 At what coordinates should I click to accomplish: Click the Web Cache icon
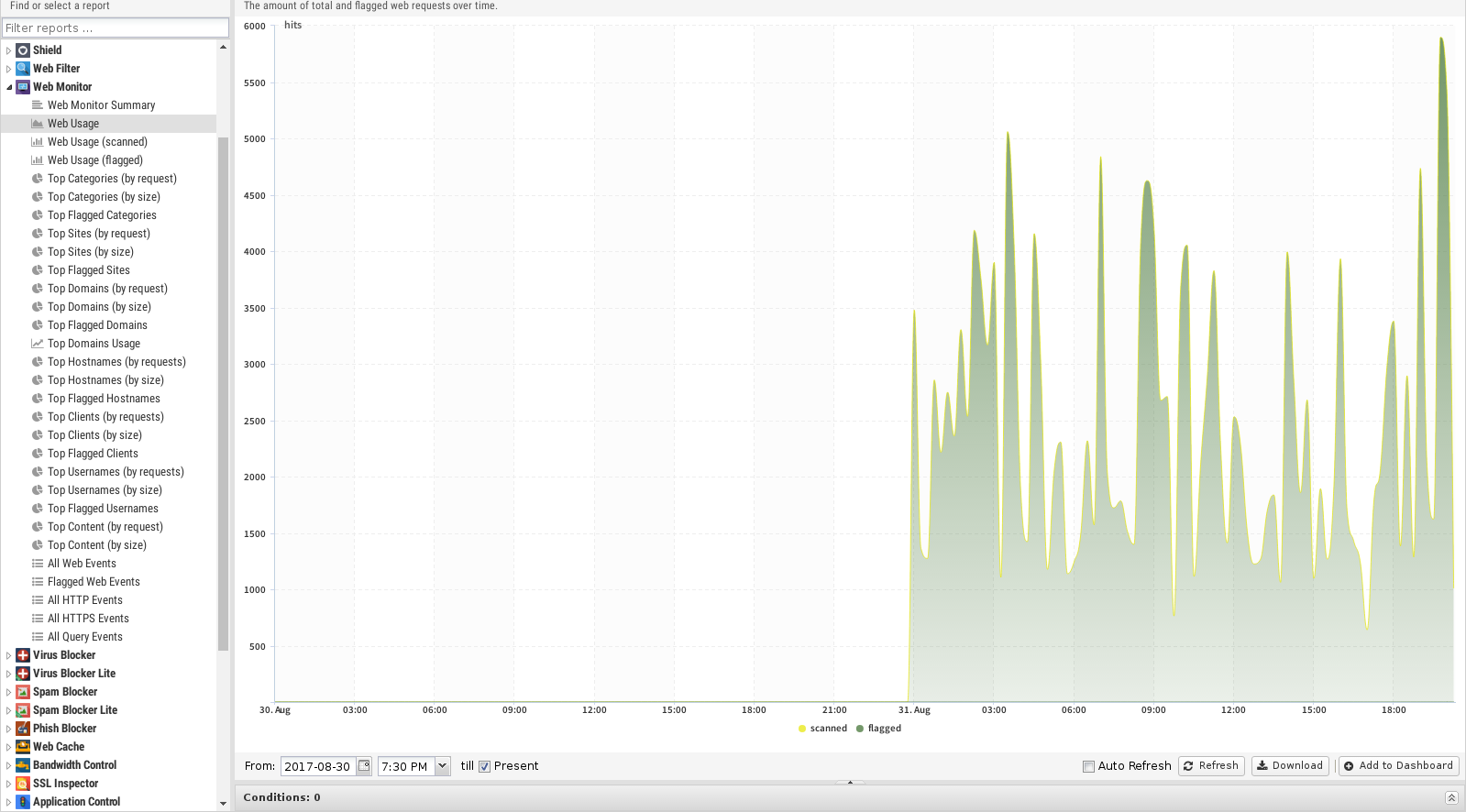point(23,747)
